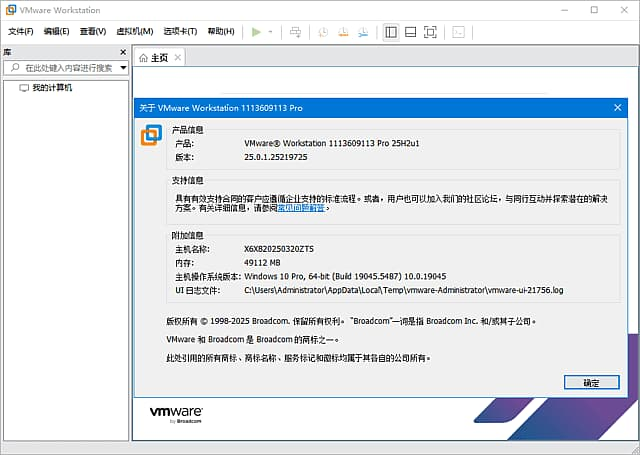The width and height of the screenshot is (640, 455).
Task: Click the green power-on play button
Action: 256,32
